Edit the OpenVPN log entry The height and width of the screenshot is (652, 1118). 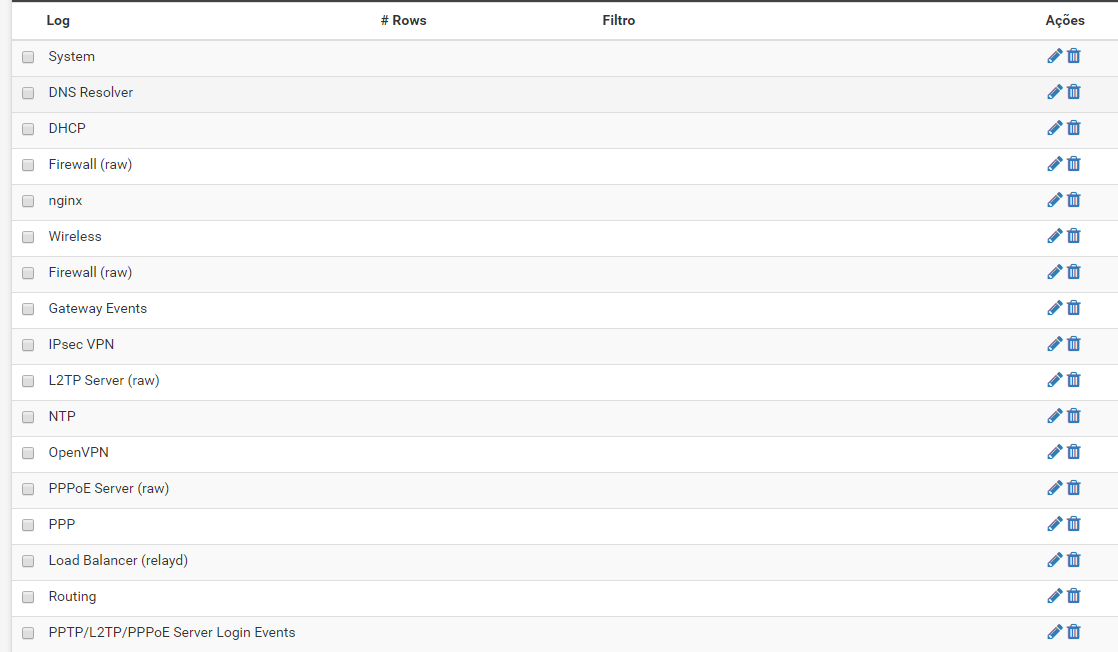[x=1054, y=452]
